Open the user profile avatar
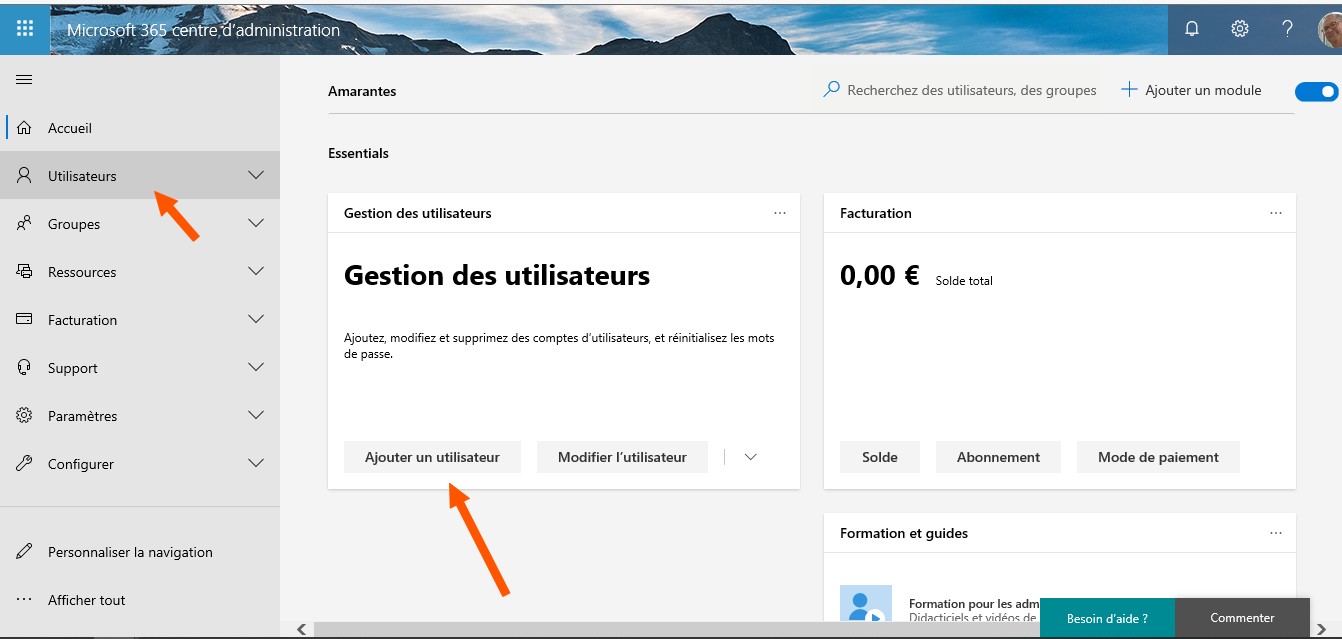The height and width of the screenshot is (639, 1342). point(1330,28)
